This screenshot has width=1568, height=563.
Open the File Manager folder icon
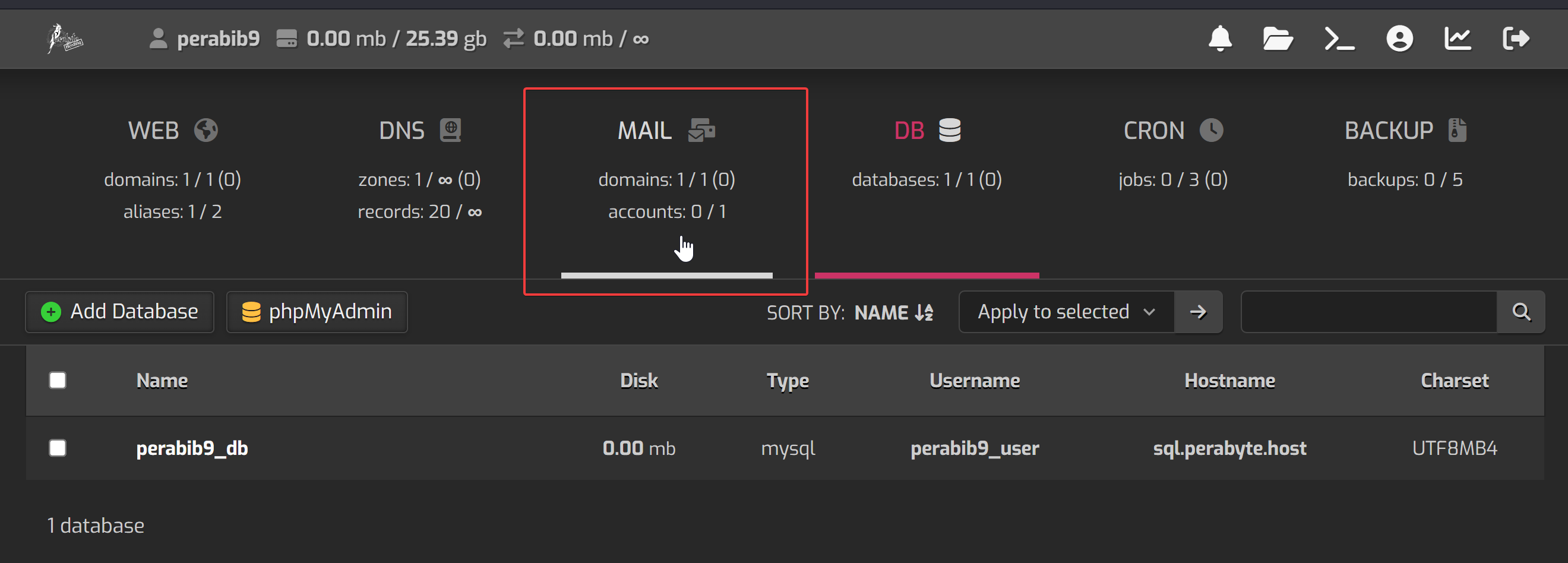tap(1278, 39)
